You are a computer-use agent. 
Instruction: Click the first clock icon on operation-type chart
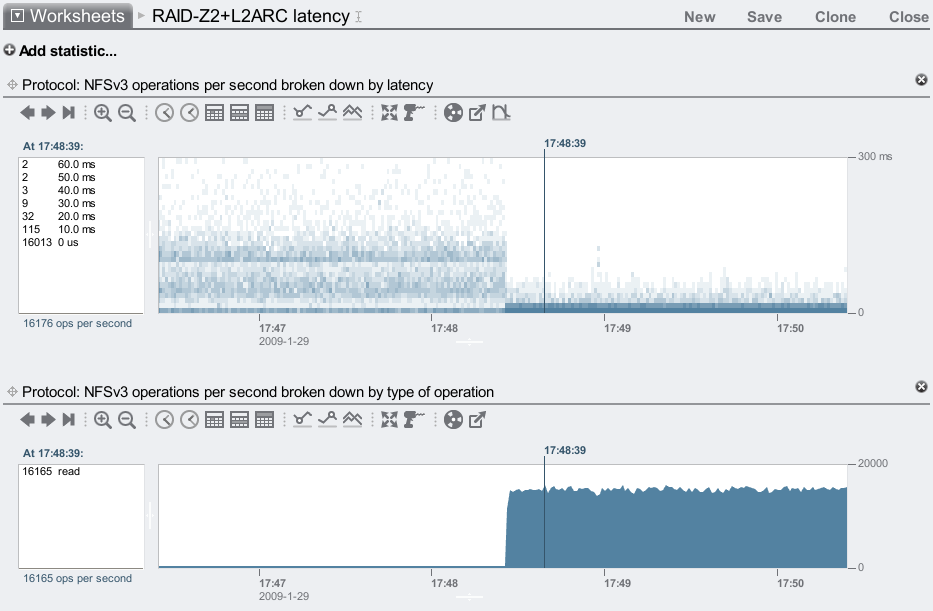click(165, 419)
